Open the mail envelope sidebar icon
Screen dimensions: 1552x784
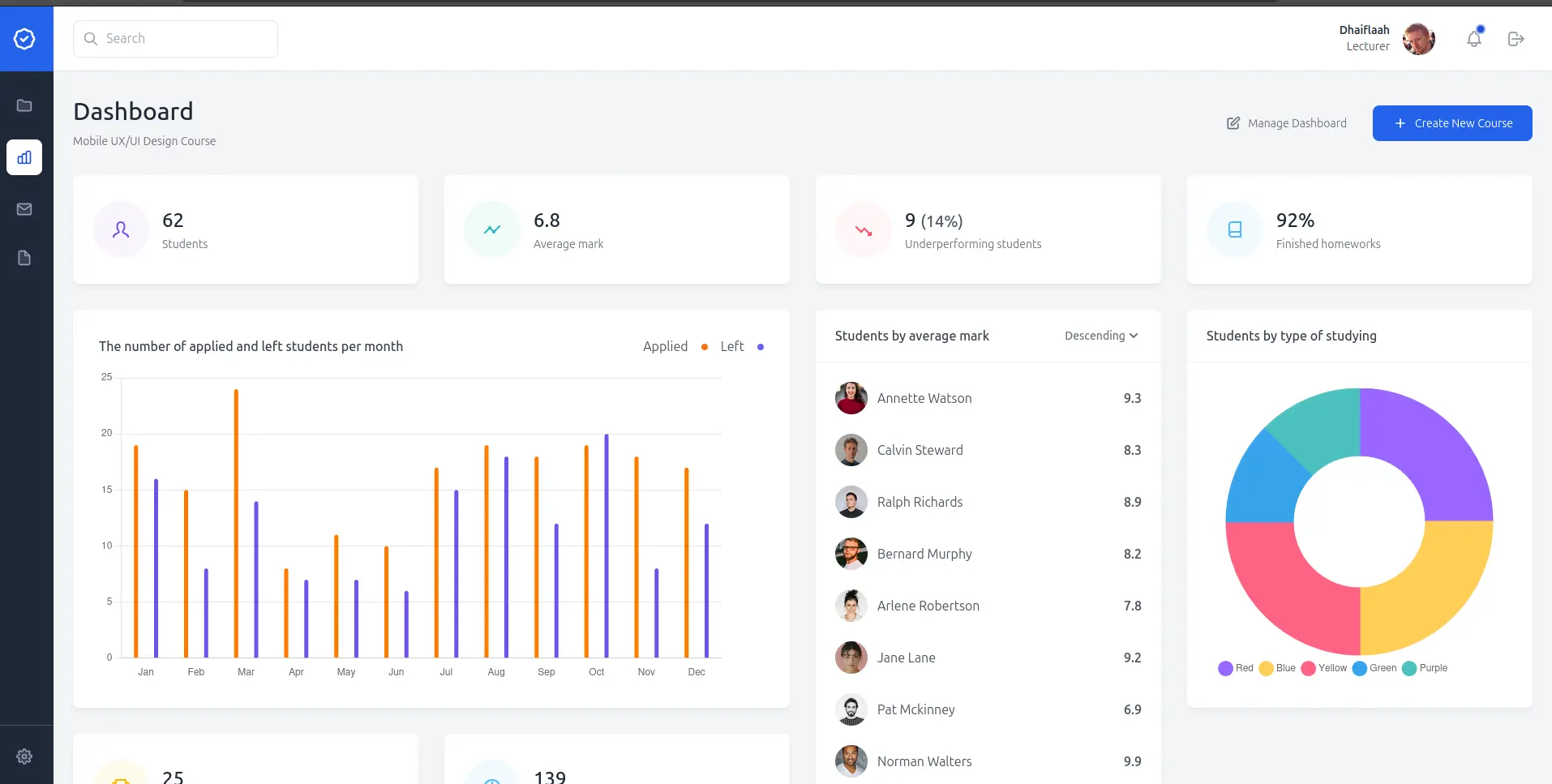click(x=24, y=209)
